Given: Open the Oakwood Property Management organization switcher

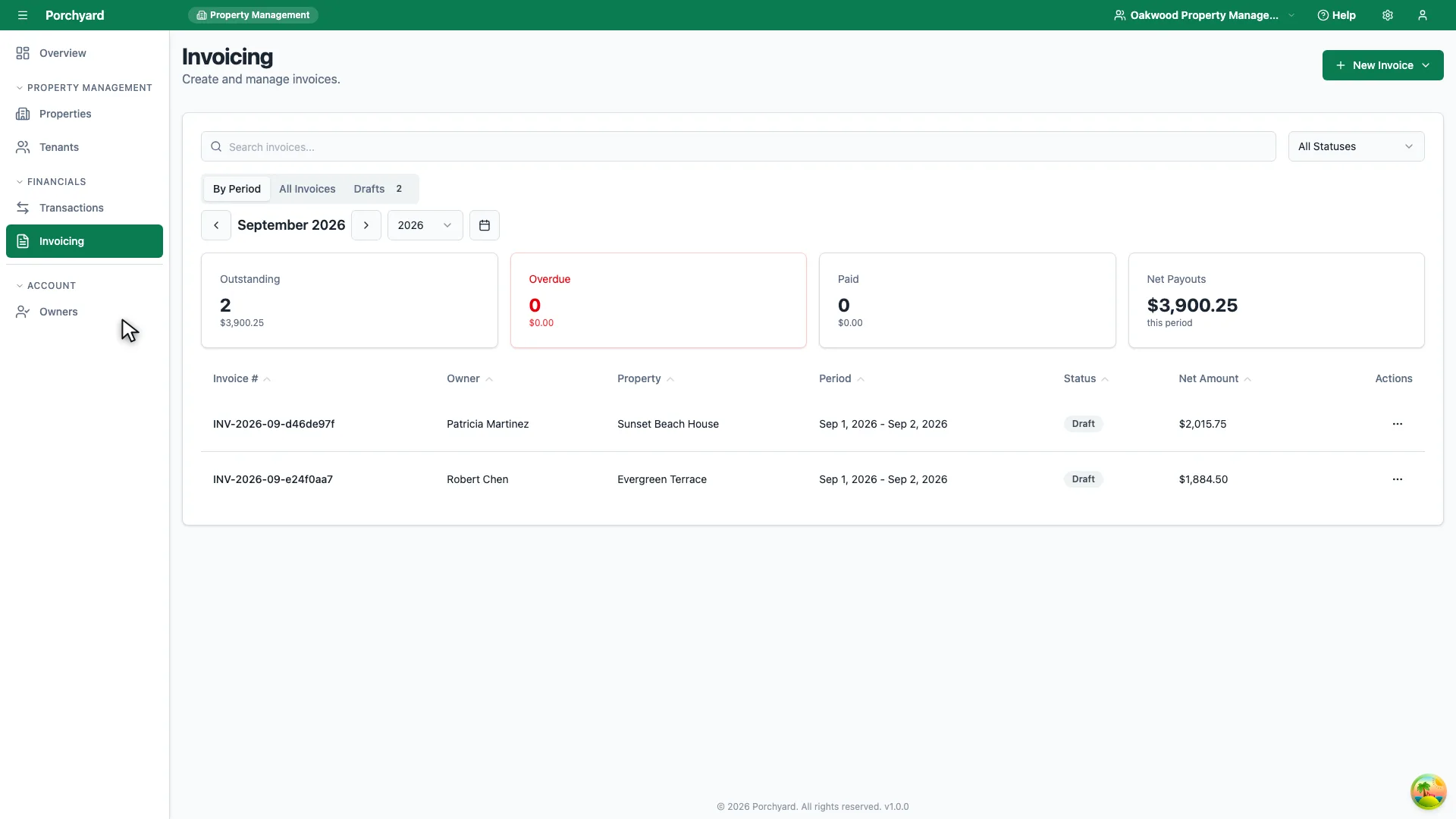Looking at the screenshot, I should [1204, 15].
